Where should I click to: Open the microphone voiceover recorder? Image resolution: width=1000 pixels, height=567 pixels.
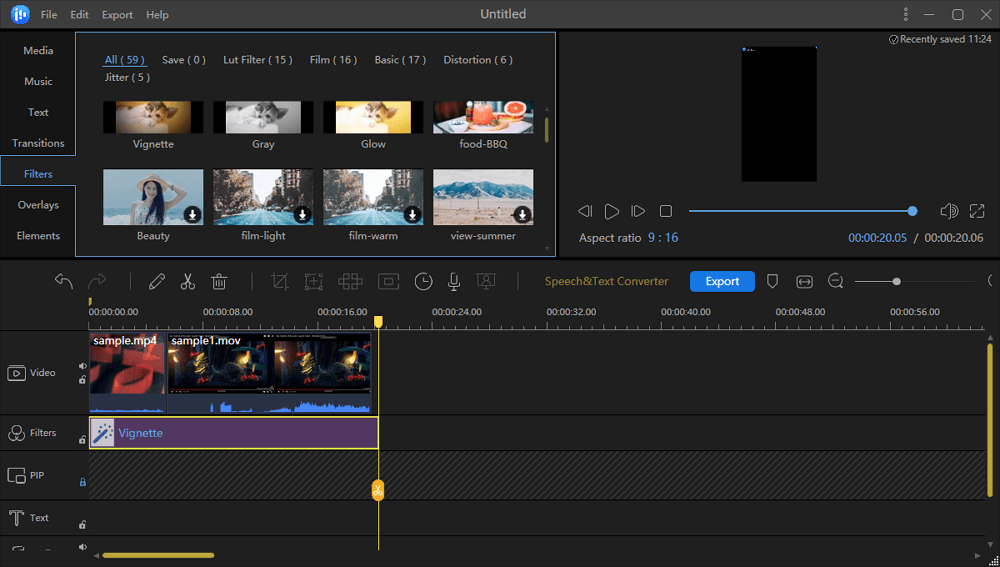pos(454,282)
